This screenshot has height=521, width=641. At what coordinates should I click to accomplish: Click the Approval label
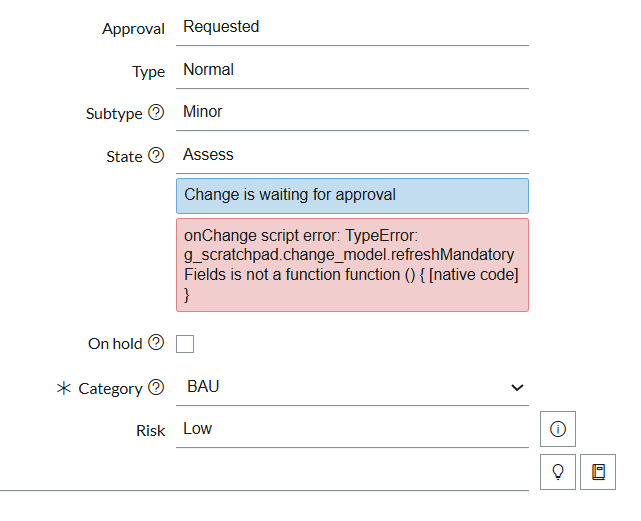(x=133, y=29)
